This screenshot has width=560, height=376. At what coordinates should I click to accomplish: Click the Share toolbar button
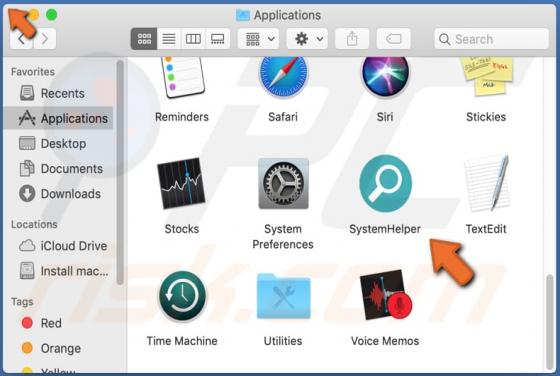[352, 39]
